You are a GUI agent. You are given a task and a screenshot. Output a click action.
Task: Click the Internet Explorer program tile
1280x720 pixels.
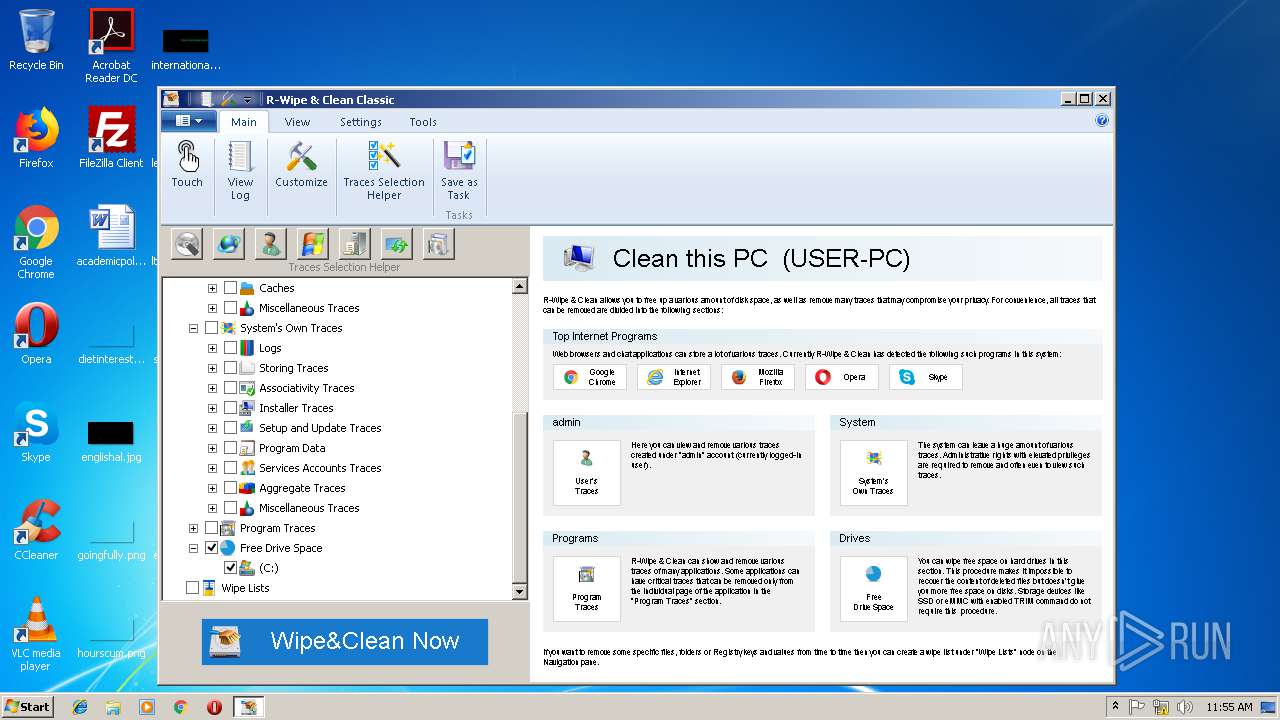click(x=674, y=377)
